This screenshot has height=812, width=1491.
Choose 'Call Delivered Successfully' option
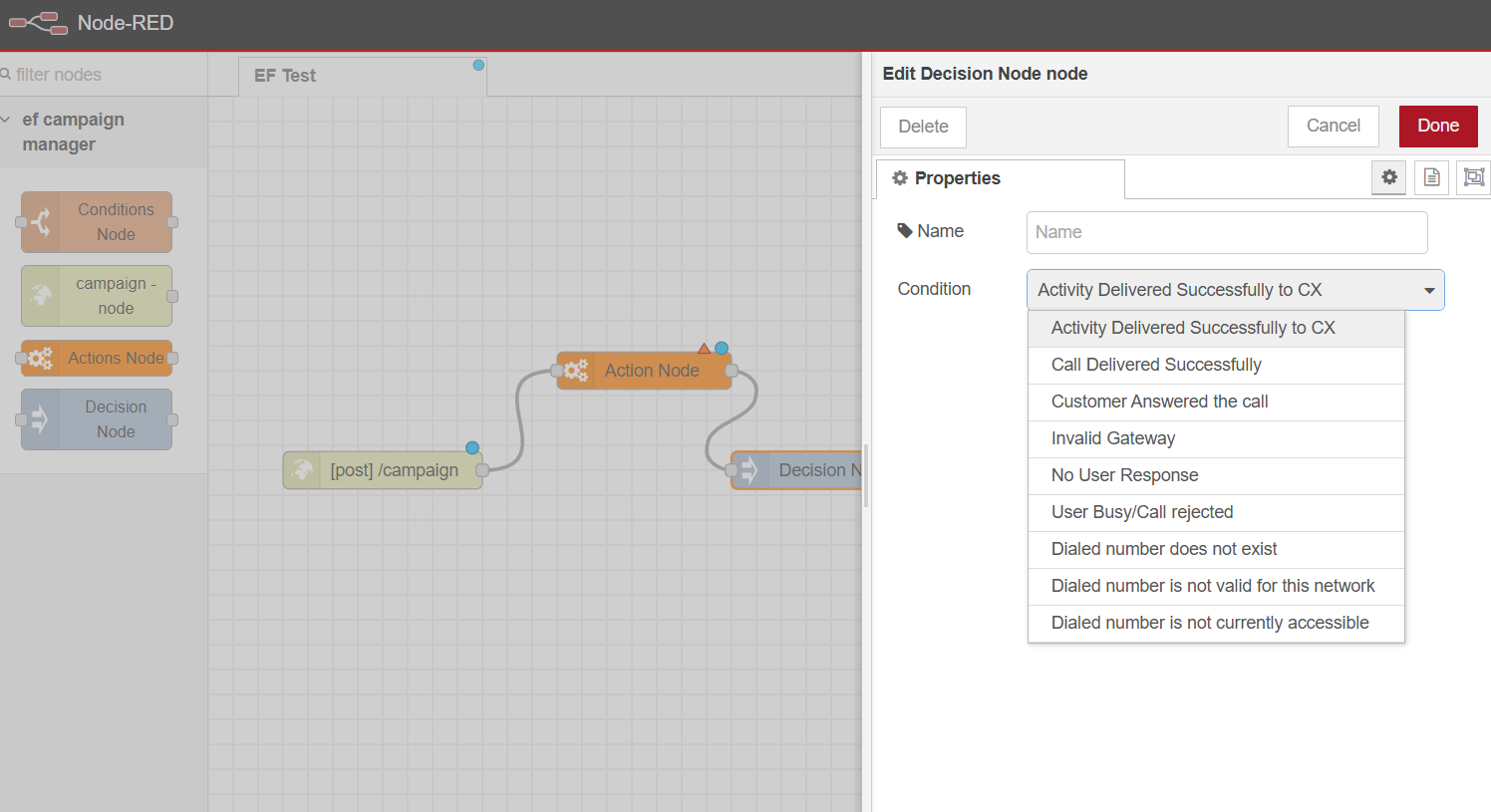point(1156,365)
